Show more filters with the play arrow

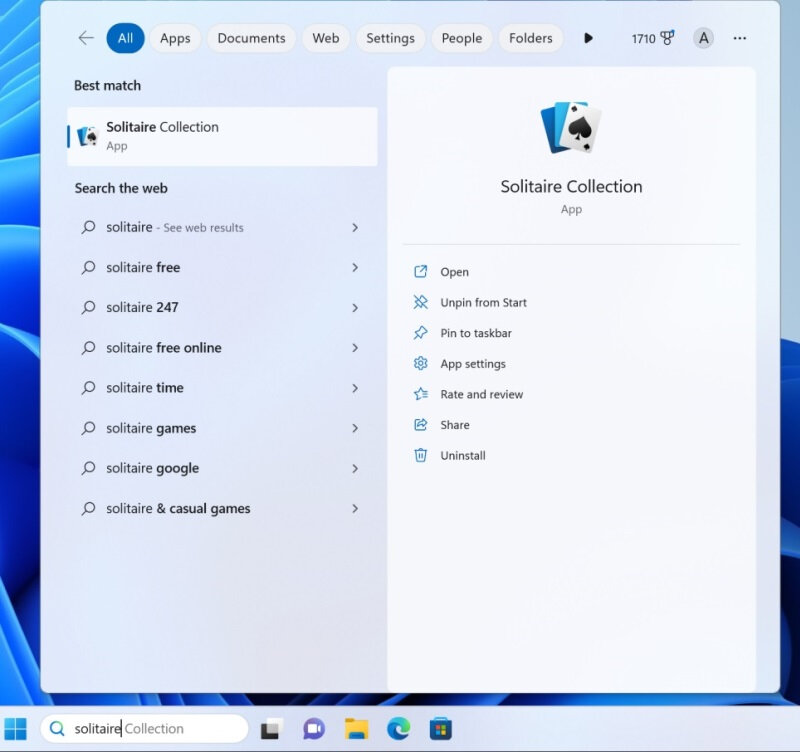point(588,38)
